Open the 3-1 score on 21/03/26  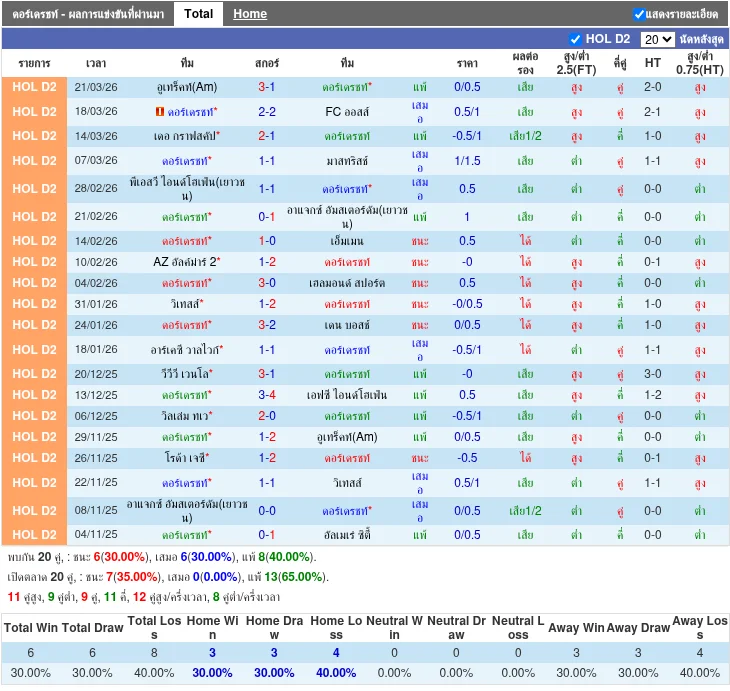click(267, 87)
